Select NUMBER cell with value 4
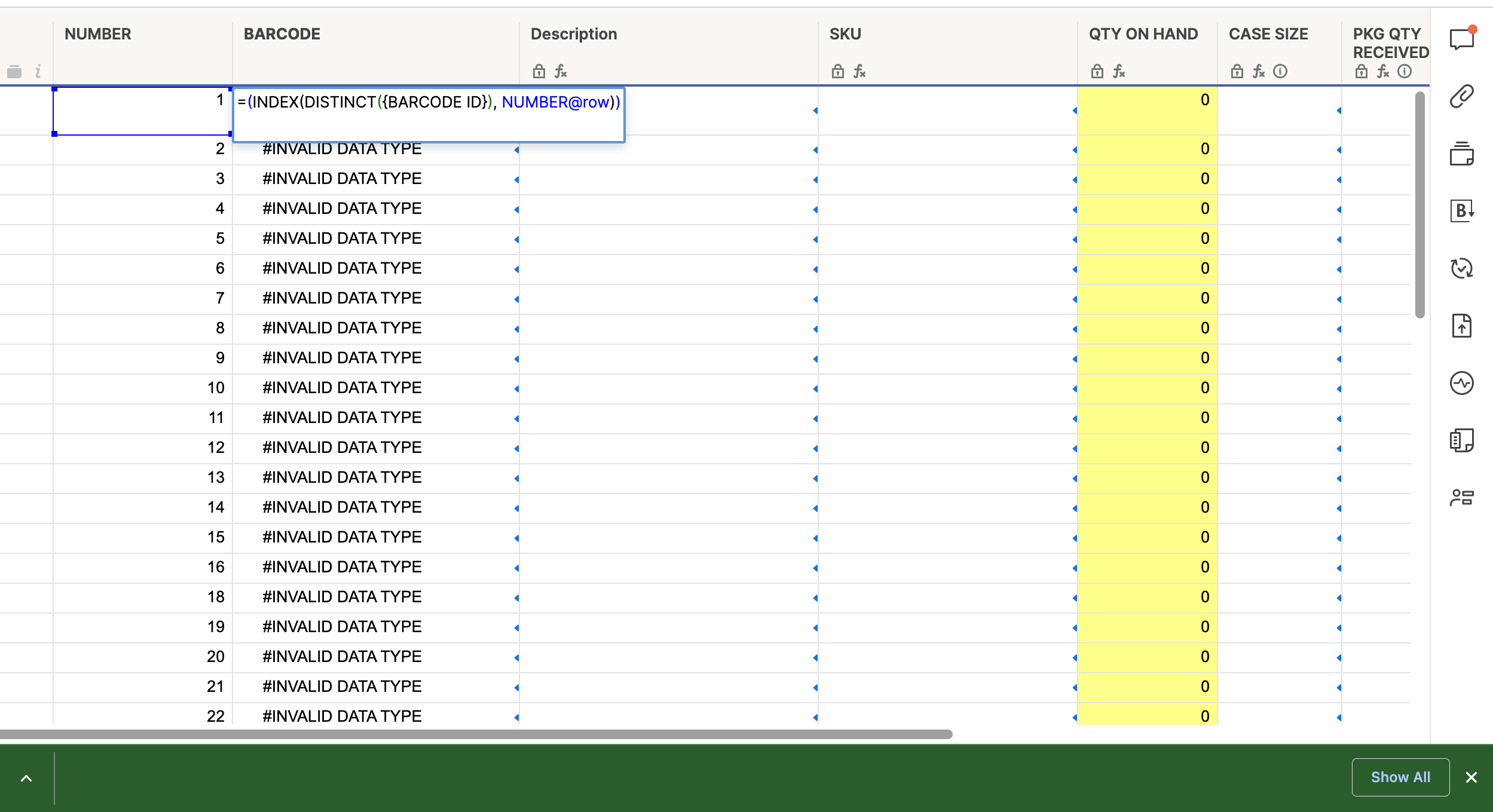This screenshot has height=812, width=1493. click(143, 209)
